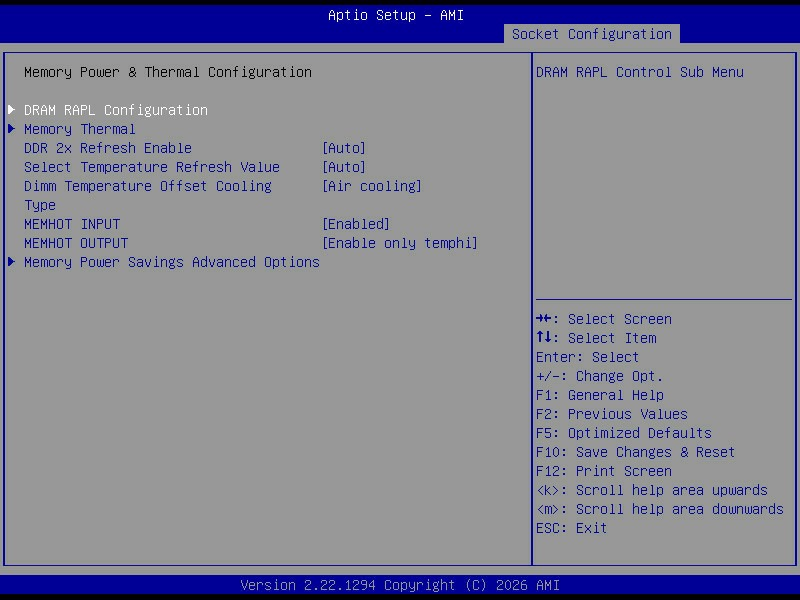Select Dimm Temperature Offset Cooling Type
The width and height of the screenshot is (800, 600).
tap(147, 195)
